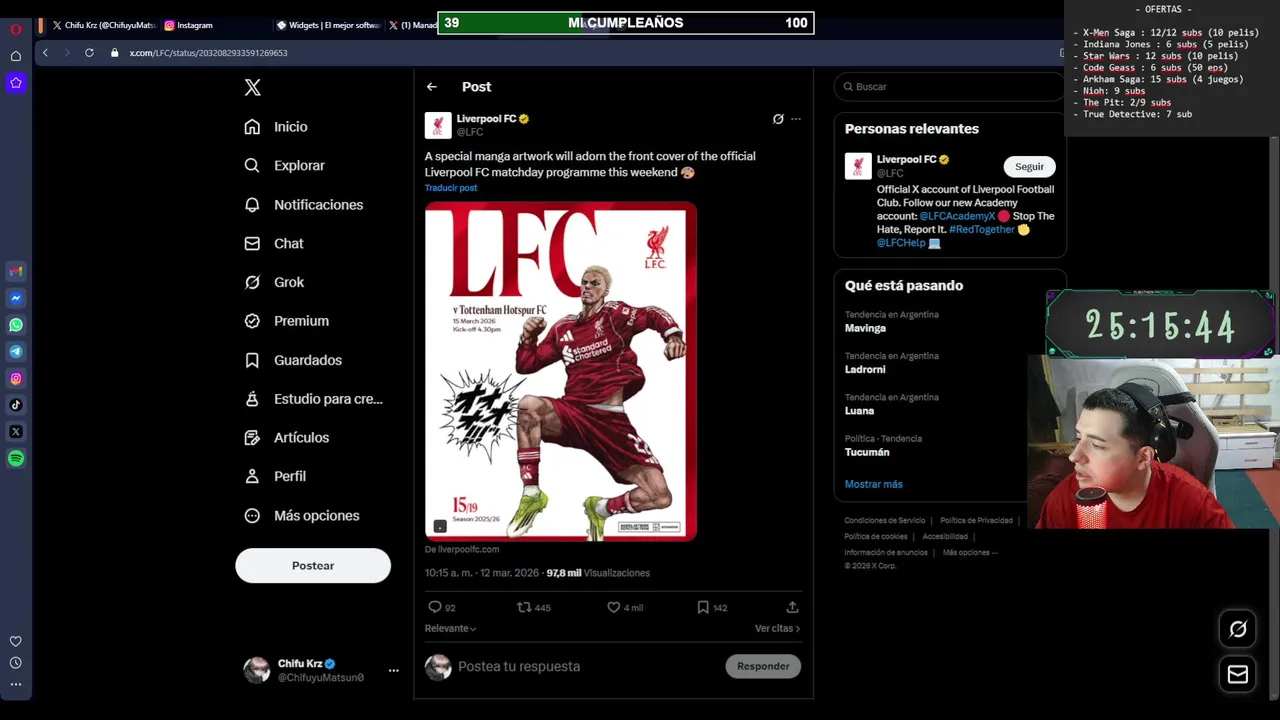Image resolution: width=1280 pixels, height=720 pixels.
Task: Expand footer Más opciones link
Action: (x=969, y=553)
